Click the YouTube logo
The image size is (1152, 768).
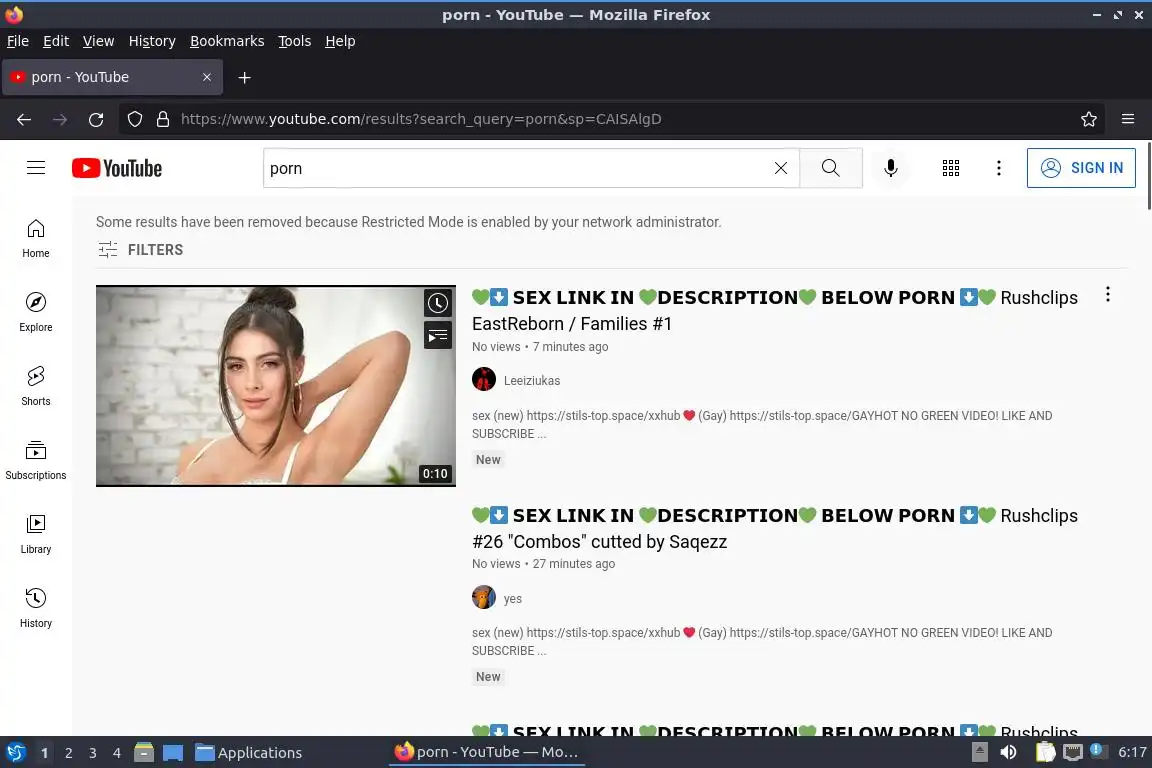click(x=117, y=168)
